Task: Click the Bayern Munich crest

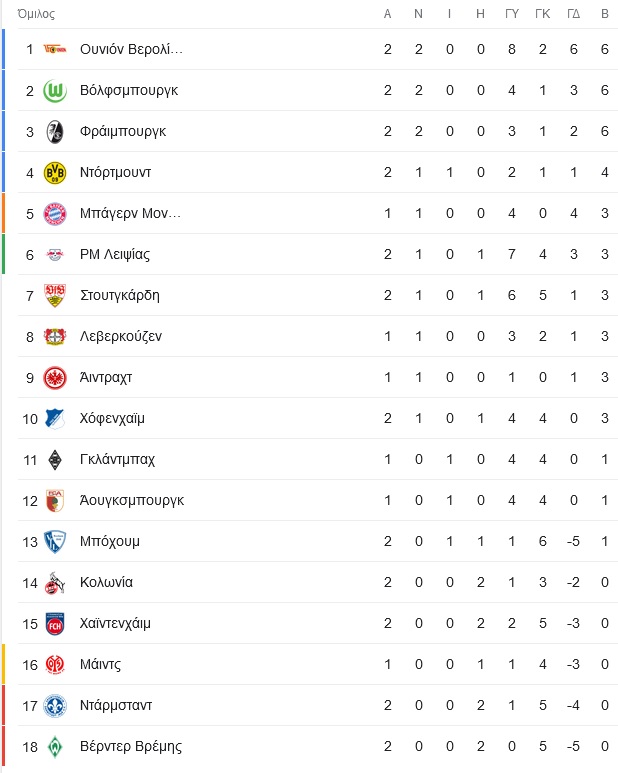Action: coord(55,213)
